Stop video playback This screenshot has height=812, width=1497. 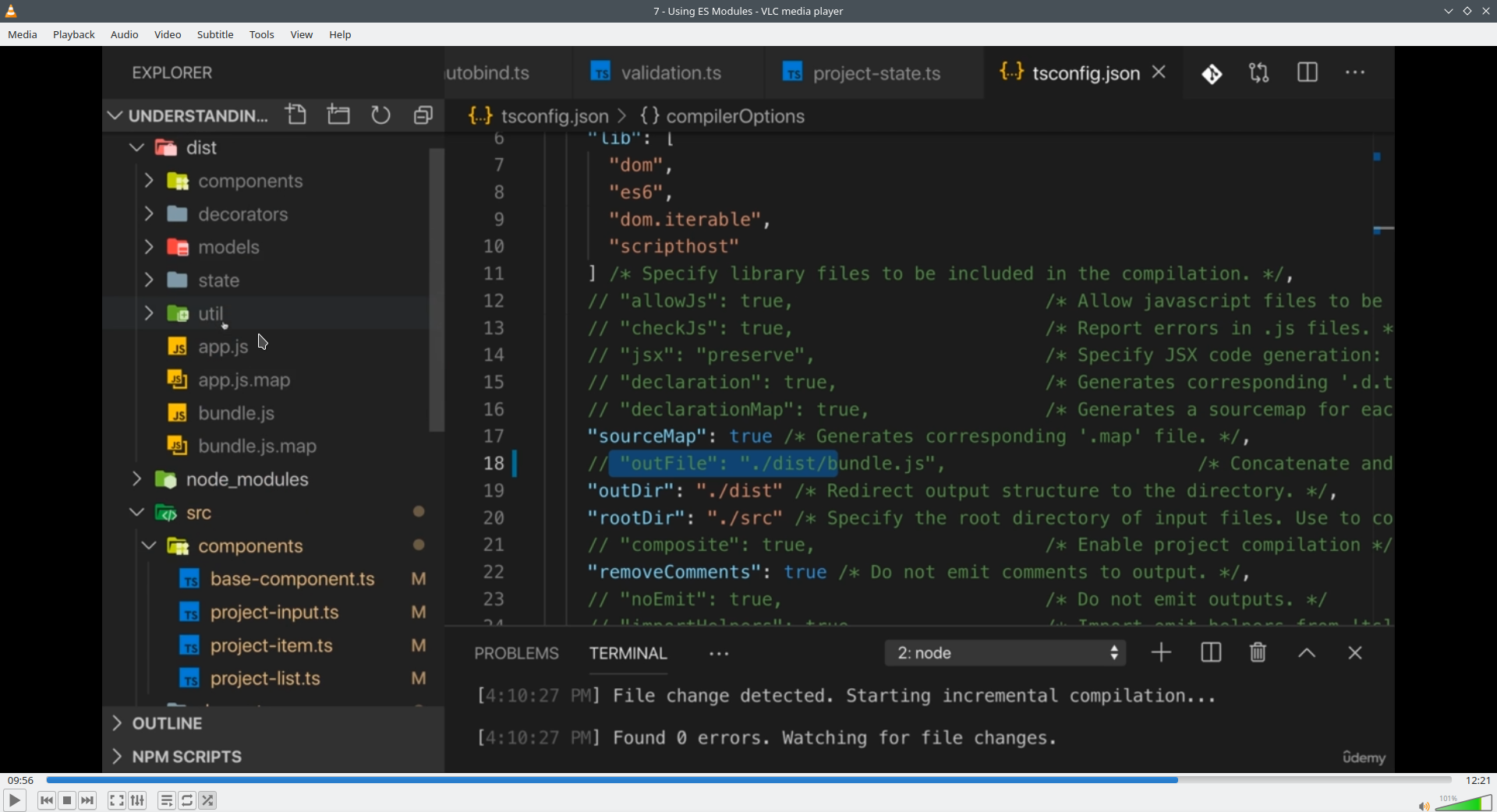point(68,800)
